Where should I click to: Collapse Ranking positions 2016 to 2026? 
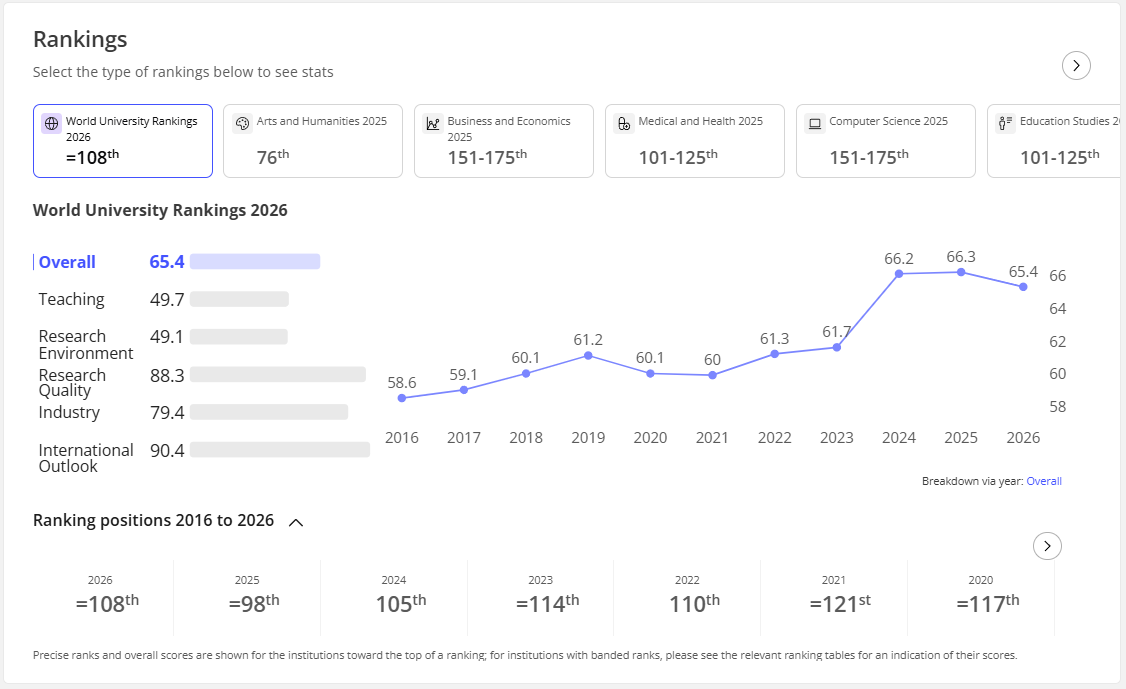click(x=296, y=522)
